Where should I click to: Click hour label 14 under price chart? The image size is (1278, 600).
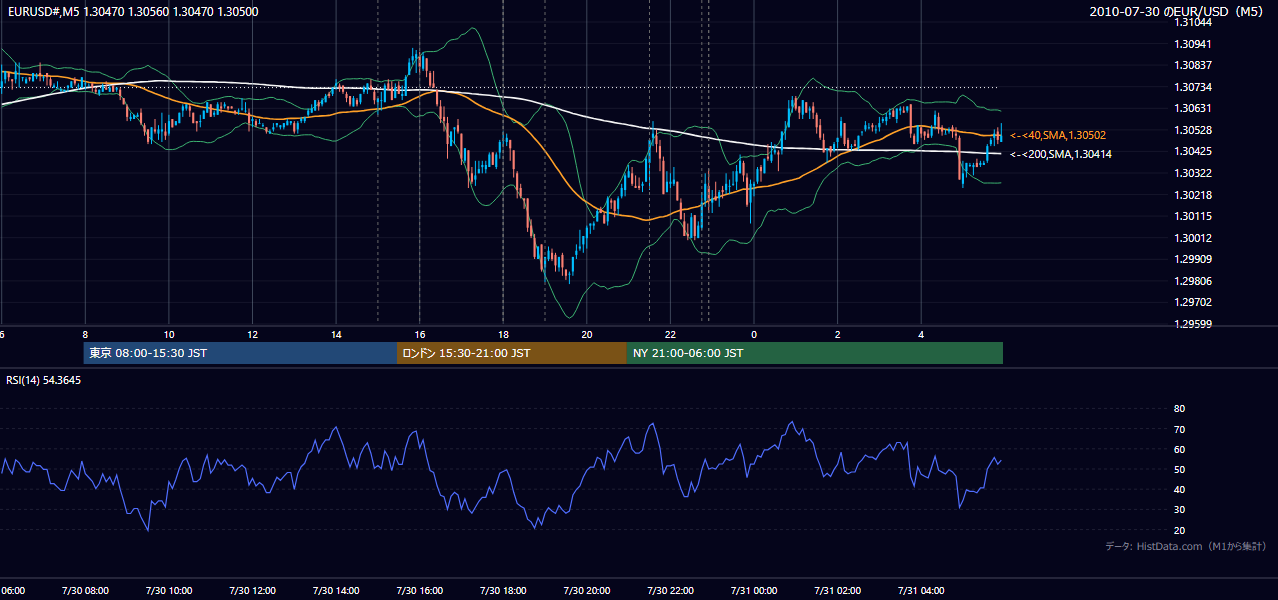336,334
